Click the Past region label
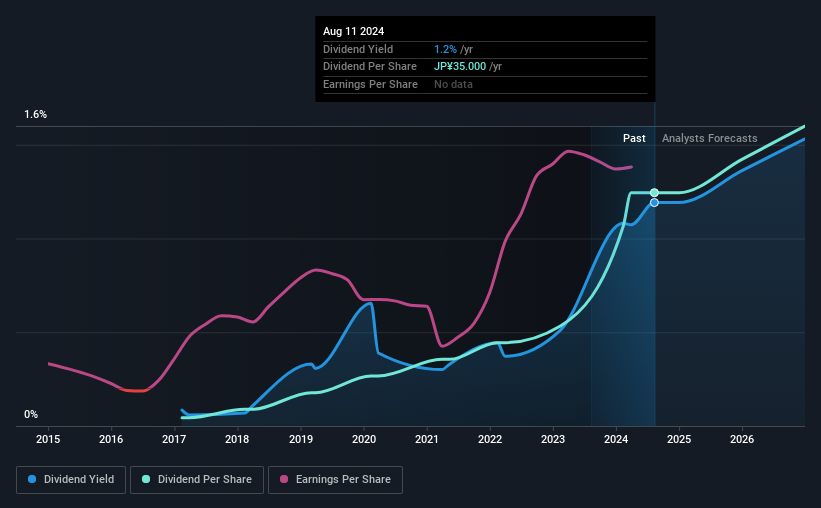This screenshot has height=508, width=821. click(634, 138)
